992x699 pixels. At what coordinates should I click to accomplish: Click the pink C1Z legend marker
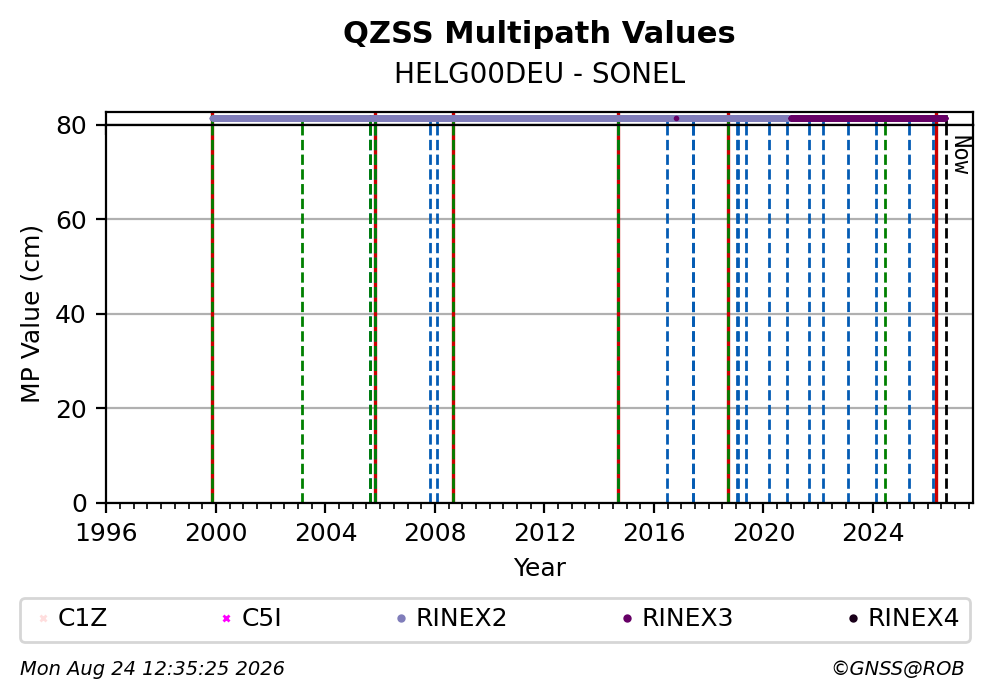coord(43,619)
